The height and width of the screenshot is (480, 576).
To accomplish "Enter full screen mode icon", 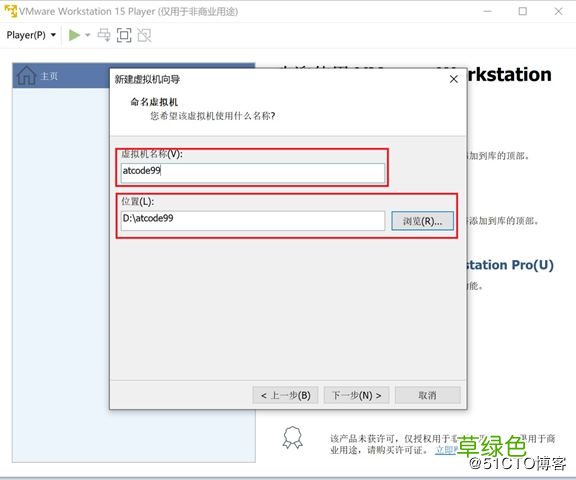I will 124,35.
